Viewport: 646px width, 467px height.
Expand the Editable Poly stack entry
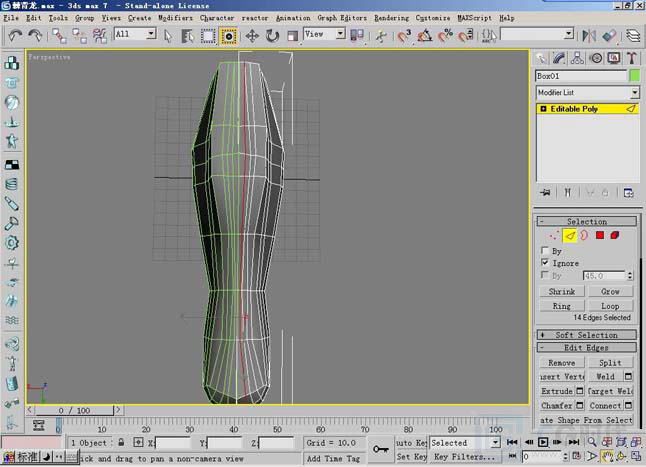pos(543,109)
